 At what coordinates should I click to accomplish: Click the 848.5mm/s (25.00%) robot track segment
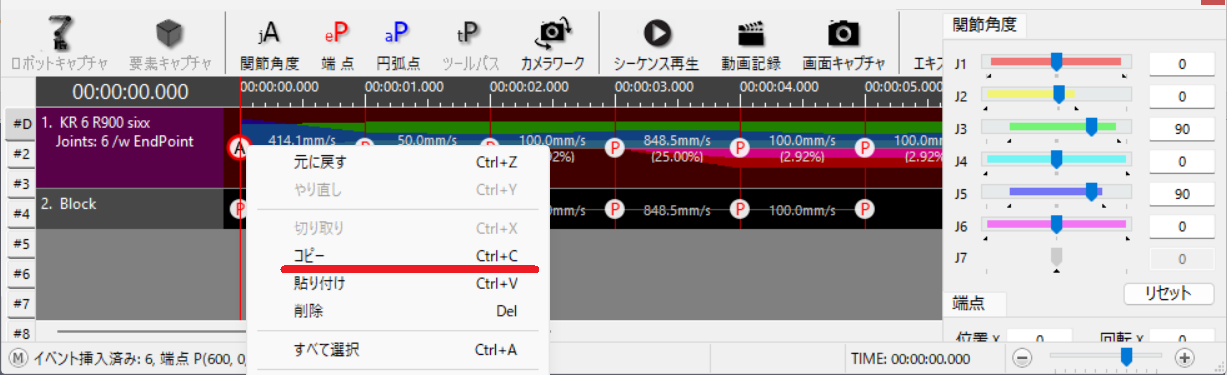point(677,148)
